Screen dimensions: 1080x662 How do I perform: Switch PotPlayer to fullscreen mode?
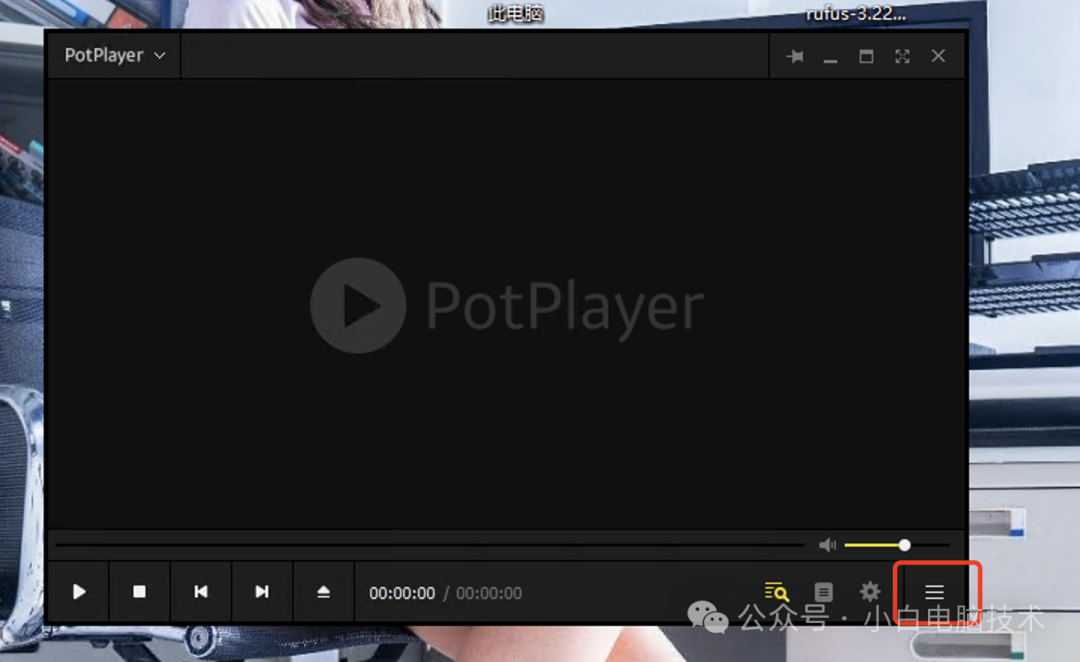pos(902,56)
